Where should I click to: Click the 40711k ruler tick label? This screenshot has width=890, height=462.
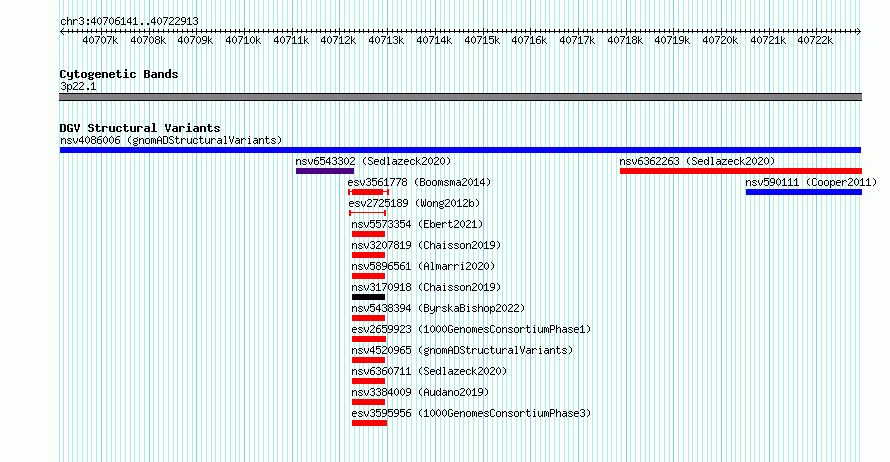tap(291, 40)
